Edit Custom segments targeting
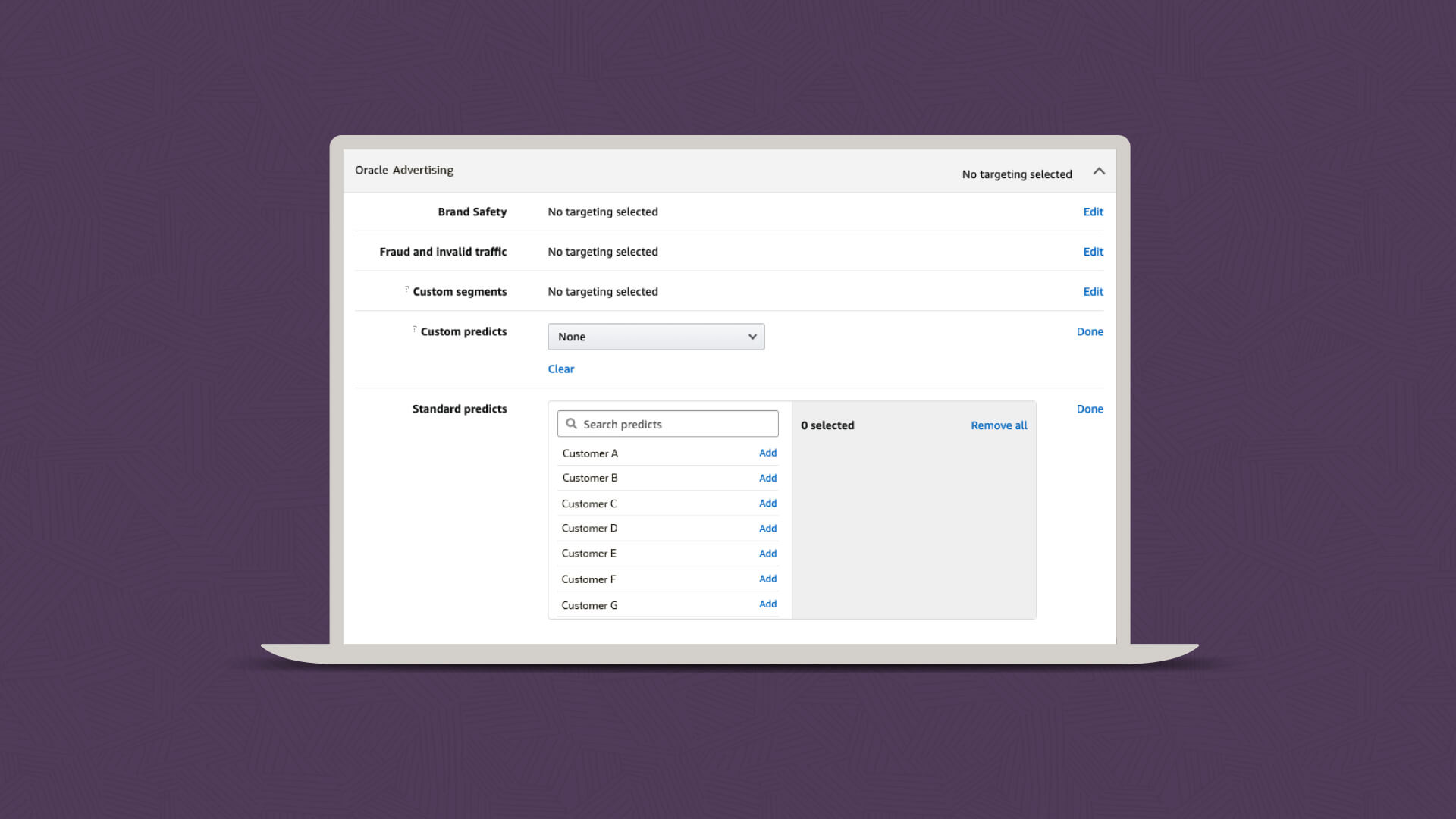The width and height of the screenshot is (1456, 819). click(x=1093, y=292)
